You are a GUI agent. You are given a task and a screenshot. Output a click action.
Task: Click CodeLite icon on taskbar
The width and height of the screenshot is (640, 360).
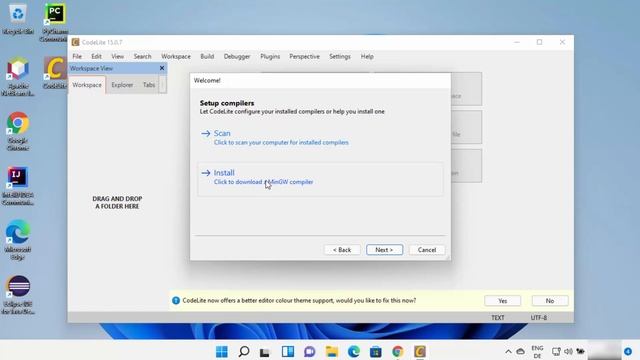[x=420, y=351]
